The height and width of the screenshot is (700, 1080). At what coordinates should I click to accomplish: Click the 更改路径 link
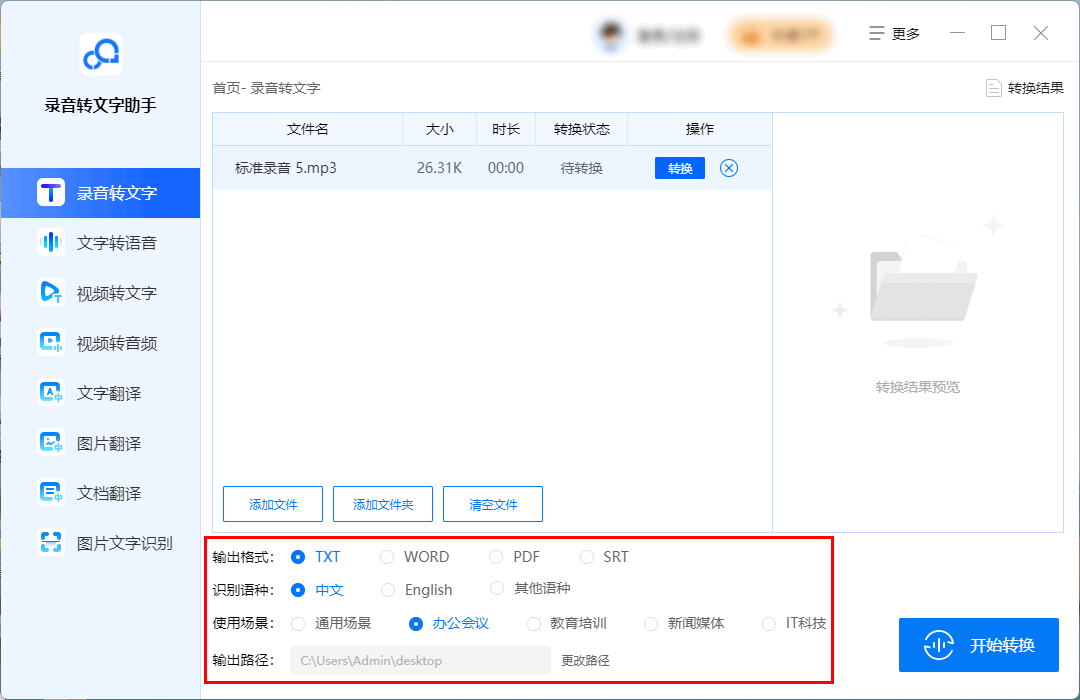coord(585,660)
